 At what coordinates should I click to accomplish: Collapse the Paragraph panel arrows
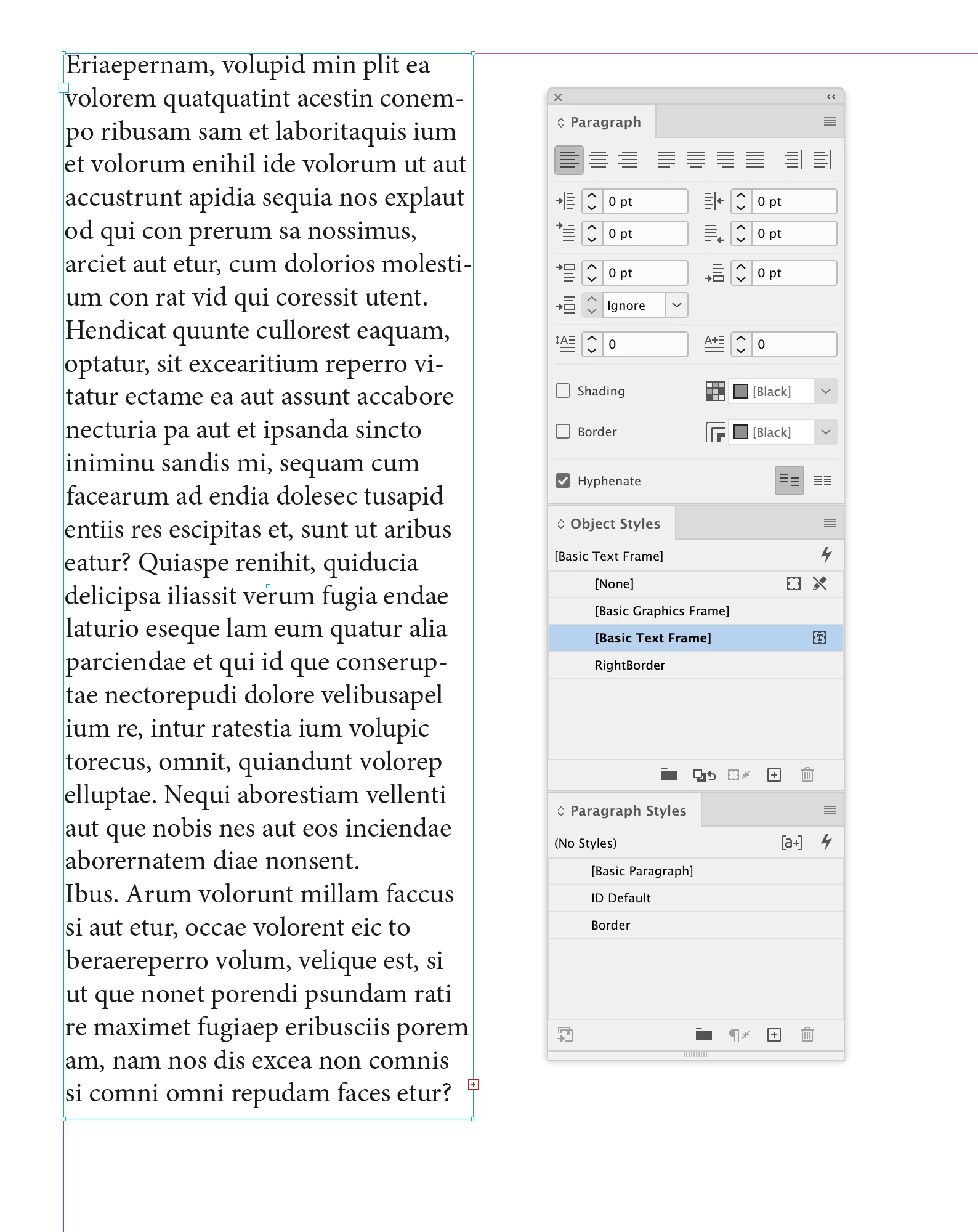(560, 122)
